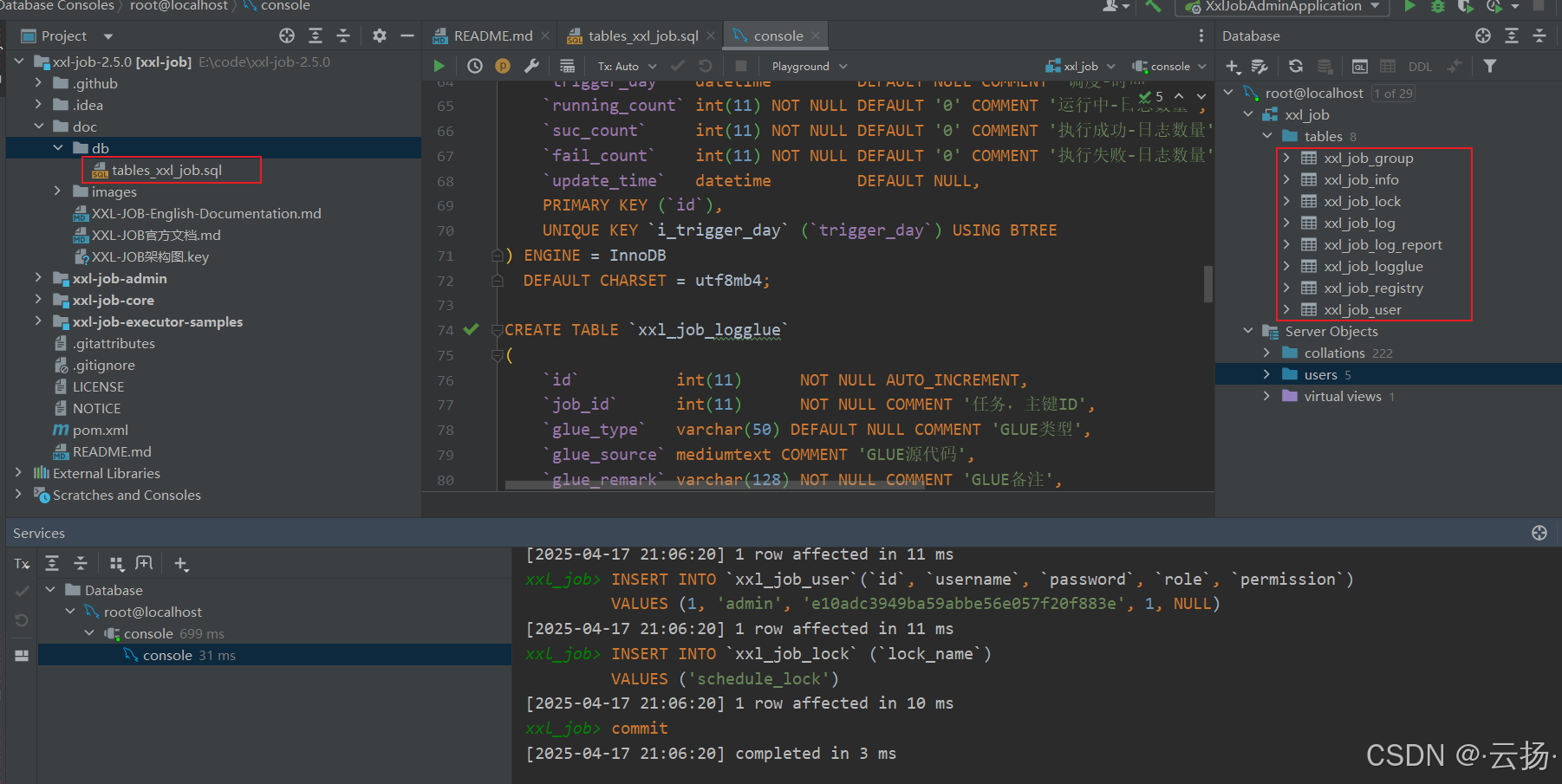The width and height of the screenshot is (1562, 784).
Task: Add new data source plus icon
Action: pos(1233,66)
